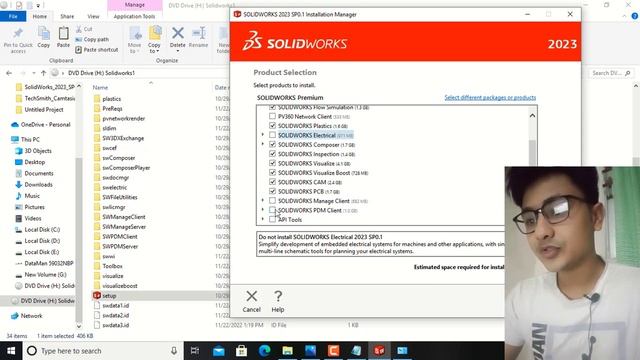
Task: Sort files by Name column header
Action: click(x=100, y=87)
